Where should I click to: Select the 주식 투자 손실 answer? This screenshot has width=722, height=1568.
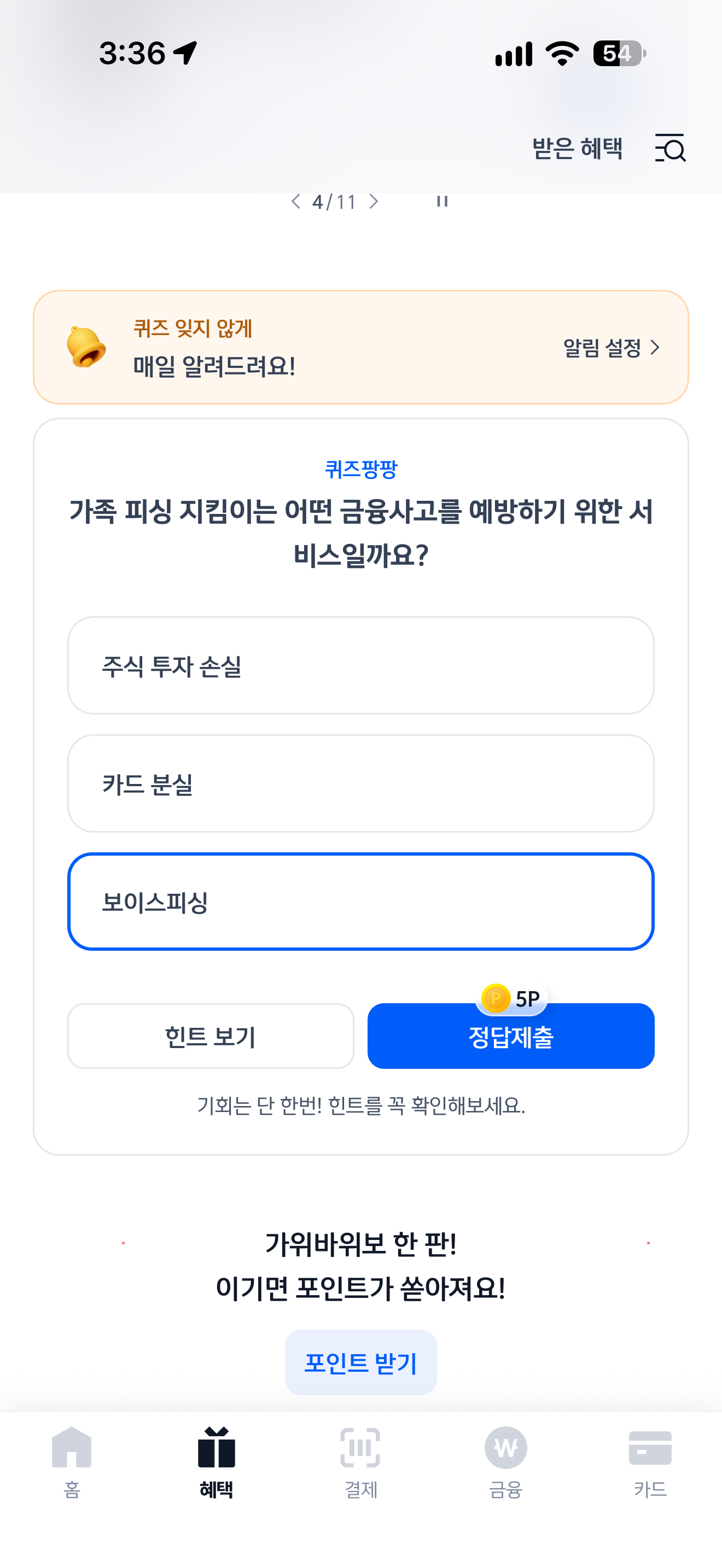(360, 665)
